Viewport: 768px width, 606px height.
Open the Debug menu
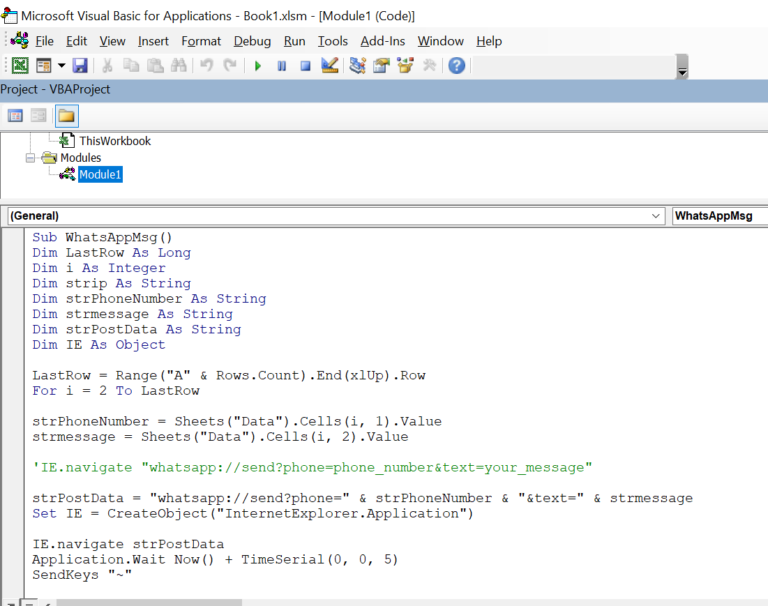click(x=252, y=41)
